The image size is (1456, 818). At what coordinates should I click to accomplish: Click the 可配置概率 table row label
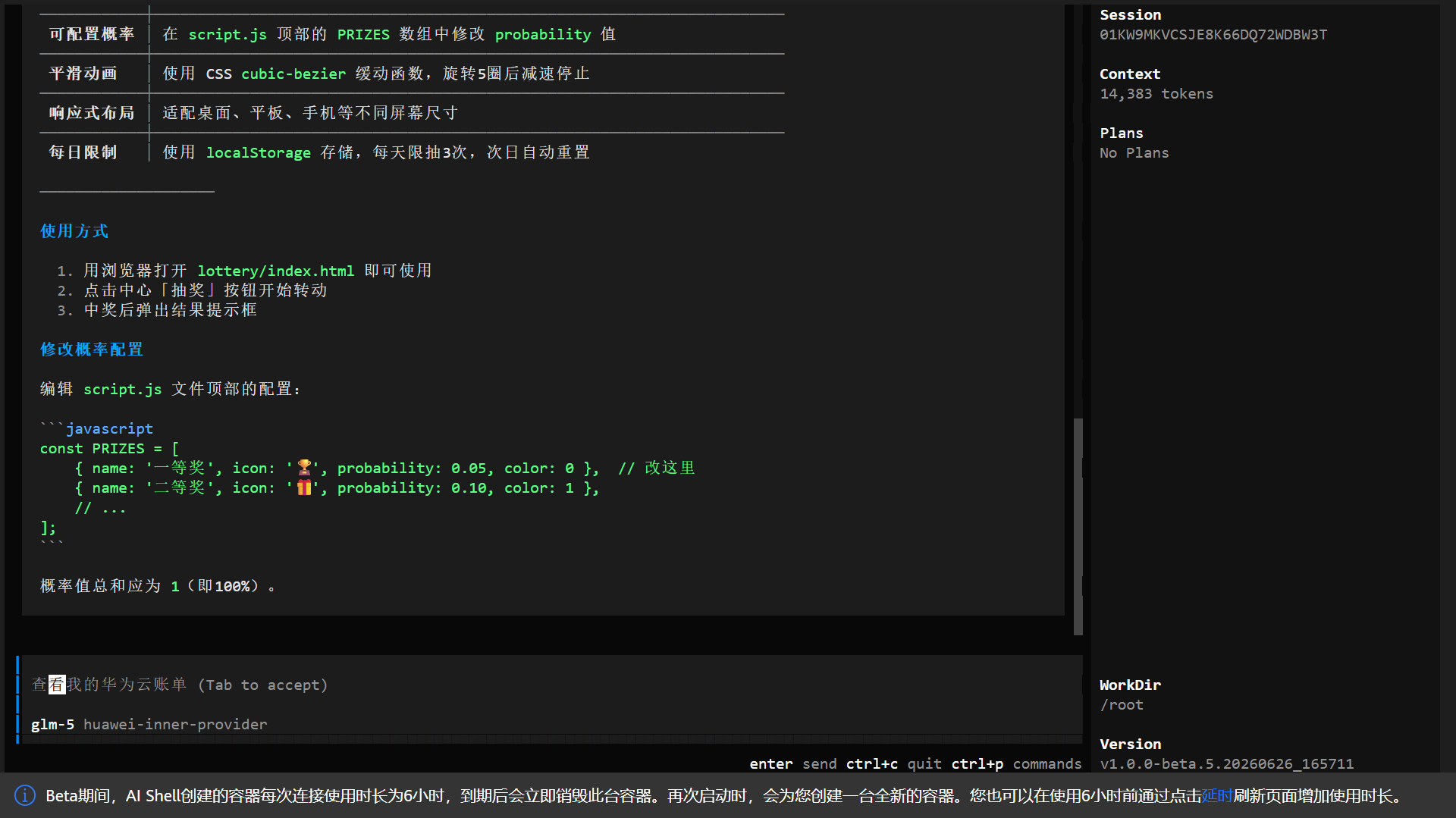point(92,33)
